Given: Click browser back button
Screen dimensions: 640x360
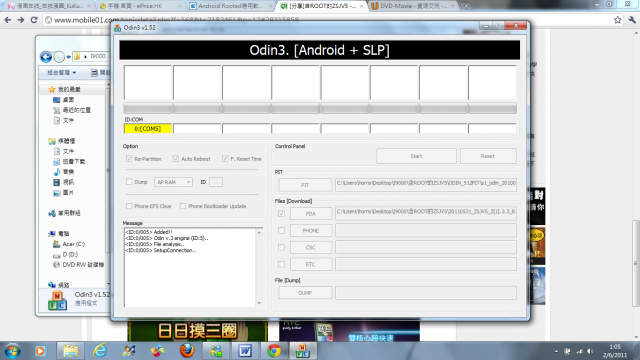Looking at the screenshot, I should [x=8, y=20].
